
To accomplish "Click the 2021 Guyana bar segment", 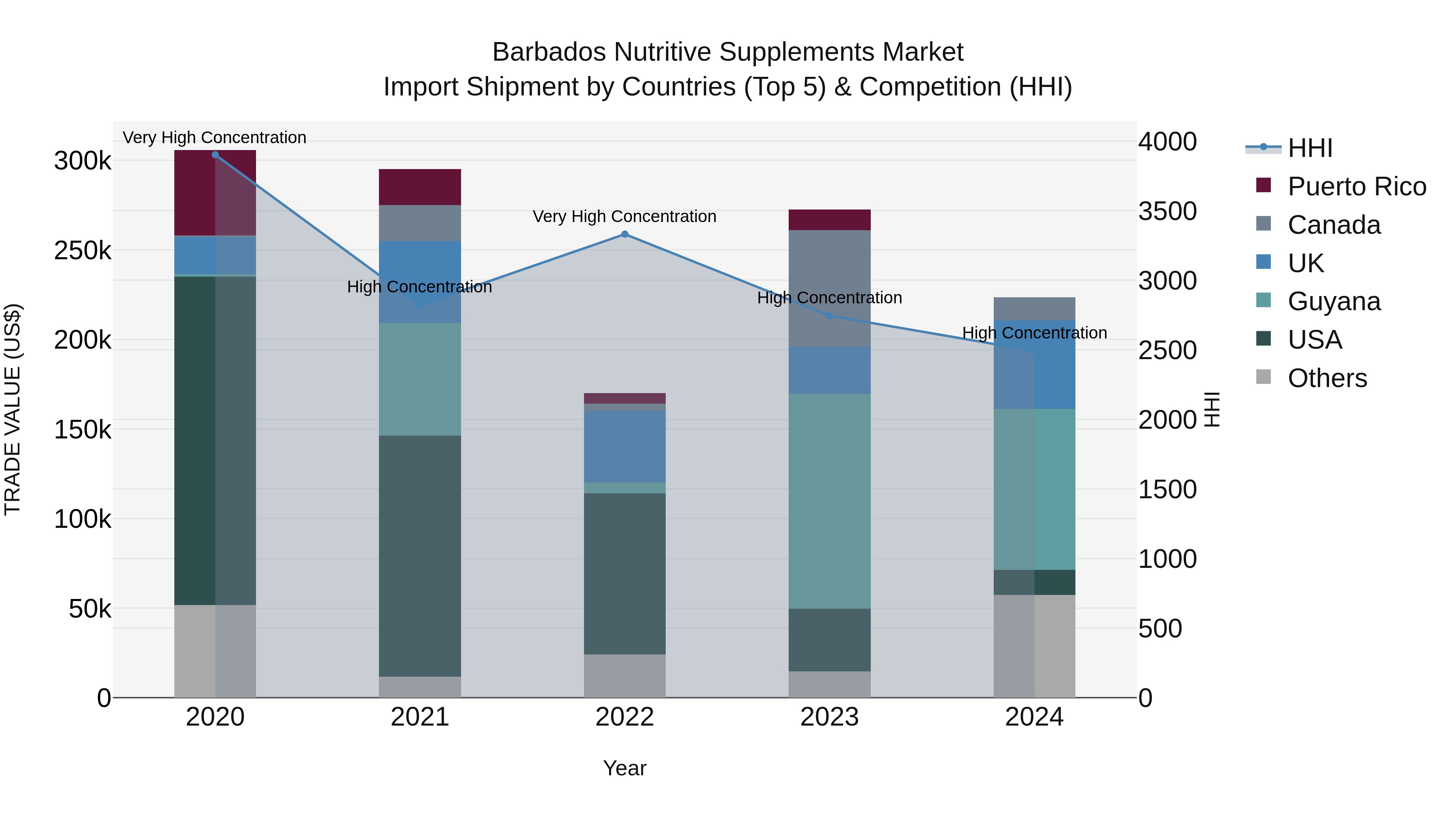I will pyautogui.click(x=420, y=379).
